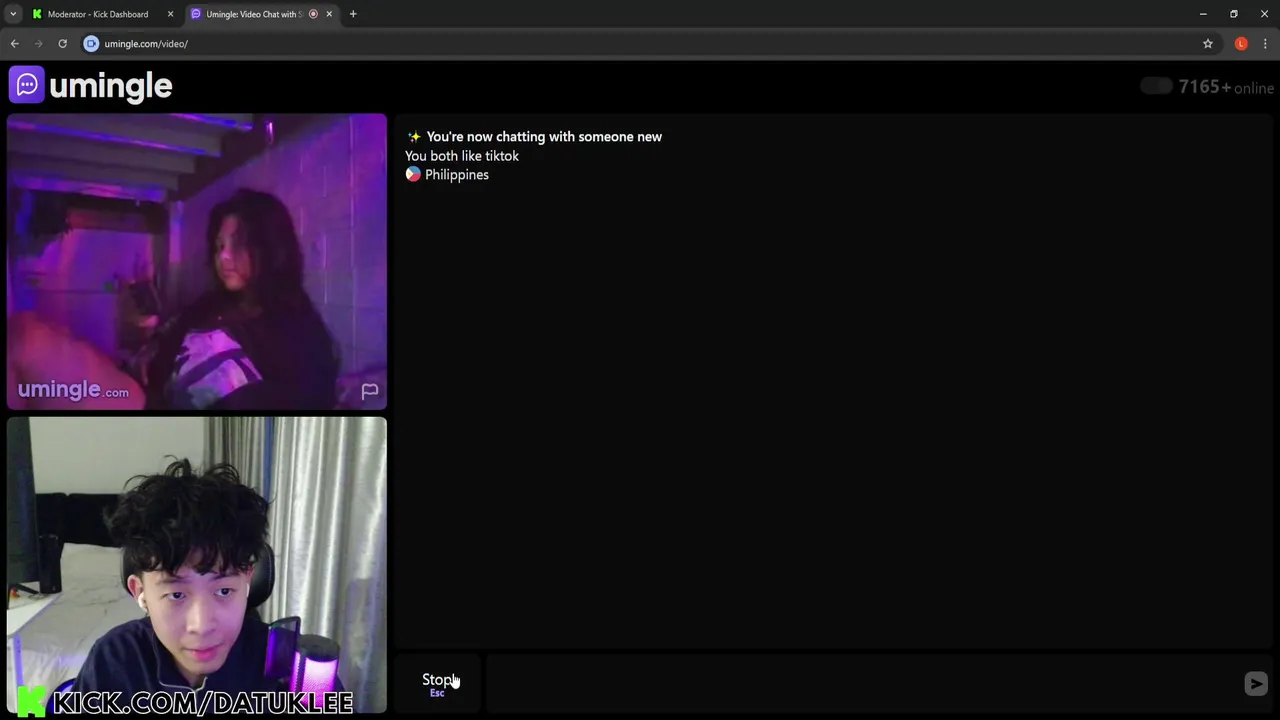This screenshot has width=1280, height=720.
Task: Open the Chrome profile avatar
Action: pyautogui.click(x=1241, y=44)
